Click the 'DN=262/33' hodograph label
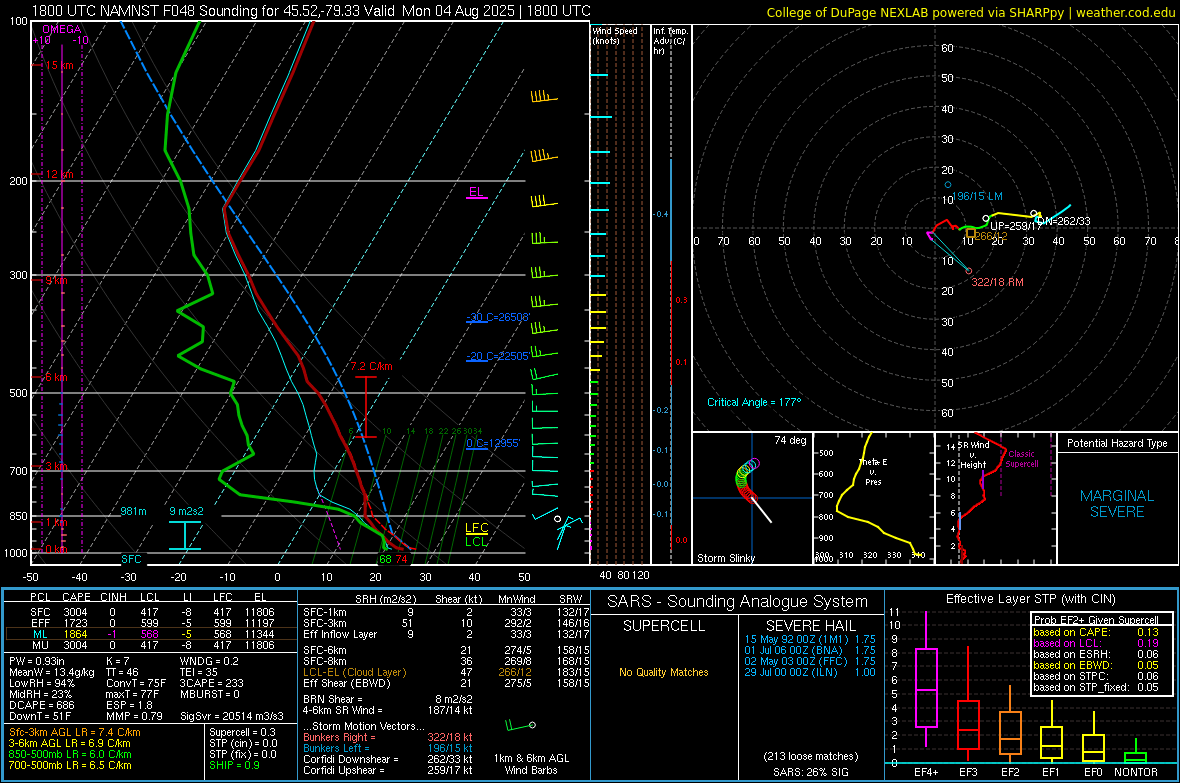 pos(1063,221)
